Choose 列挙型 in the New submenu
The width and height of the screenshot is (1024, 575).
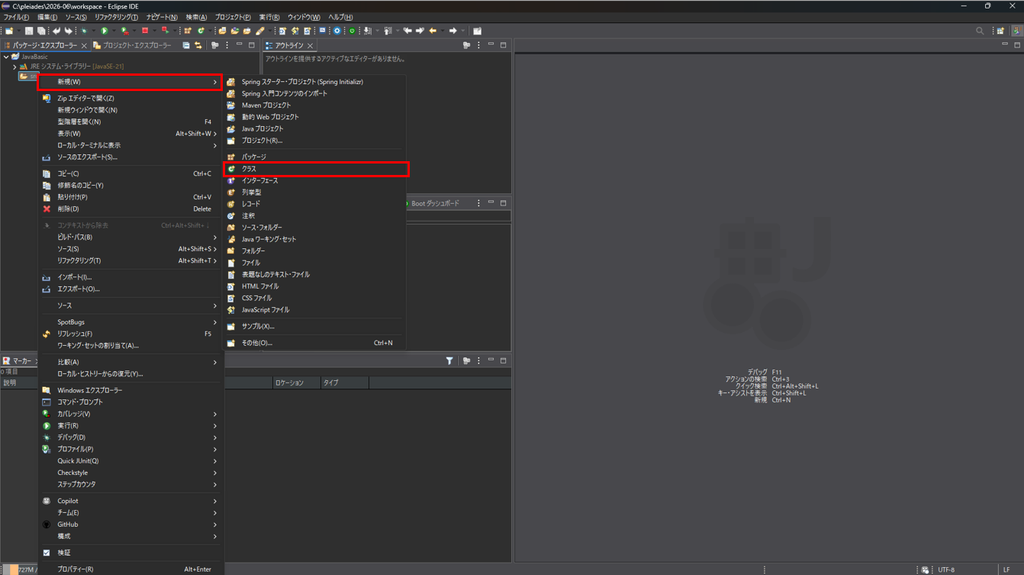pyautogui.click(x=315, y=192)
